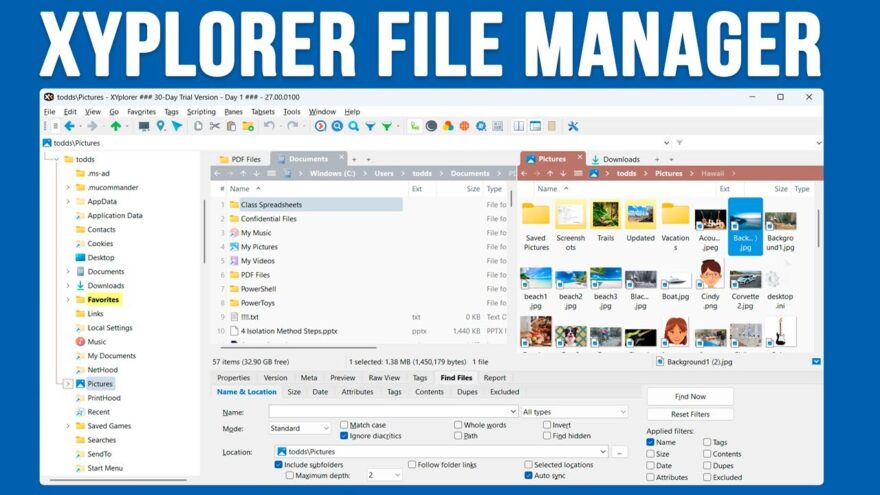Create a new folder via toolbar icon
The image size is (880, 495).
[248, 126]
